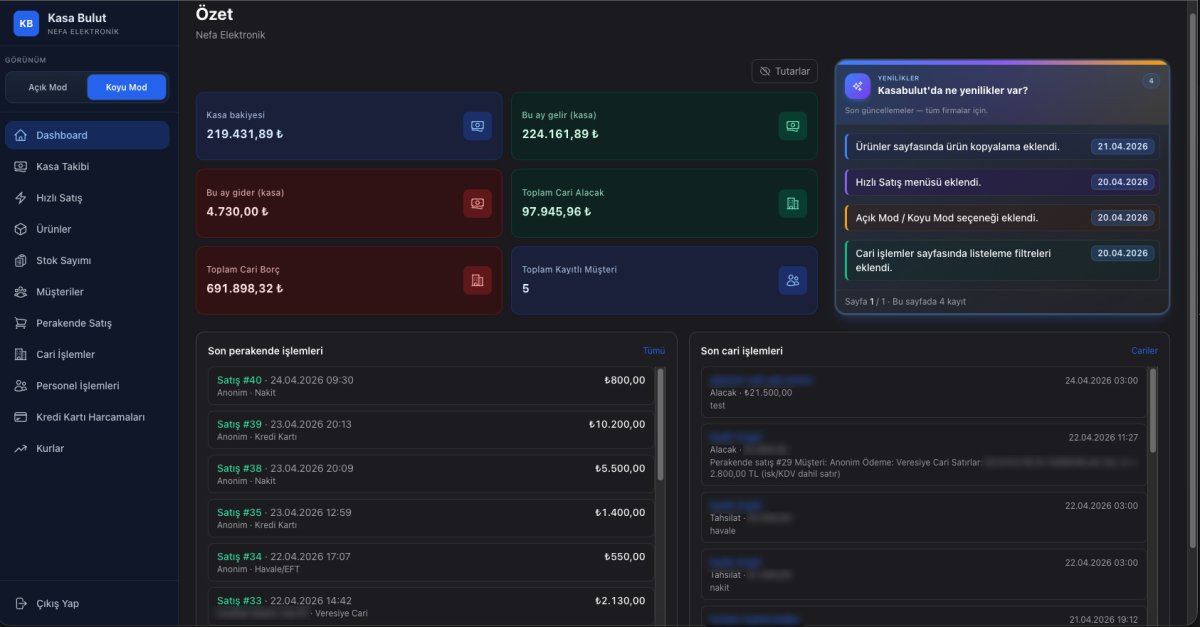Image resolution: width=1200 pixels, height=627 pixels.
Task: Select Koyu Mod theme
Action: tap(126, 87)
